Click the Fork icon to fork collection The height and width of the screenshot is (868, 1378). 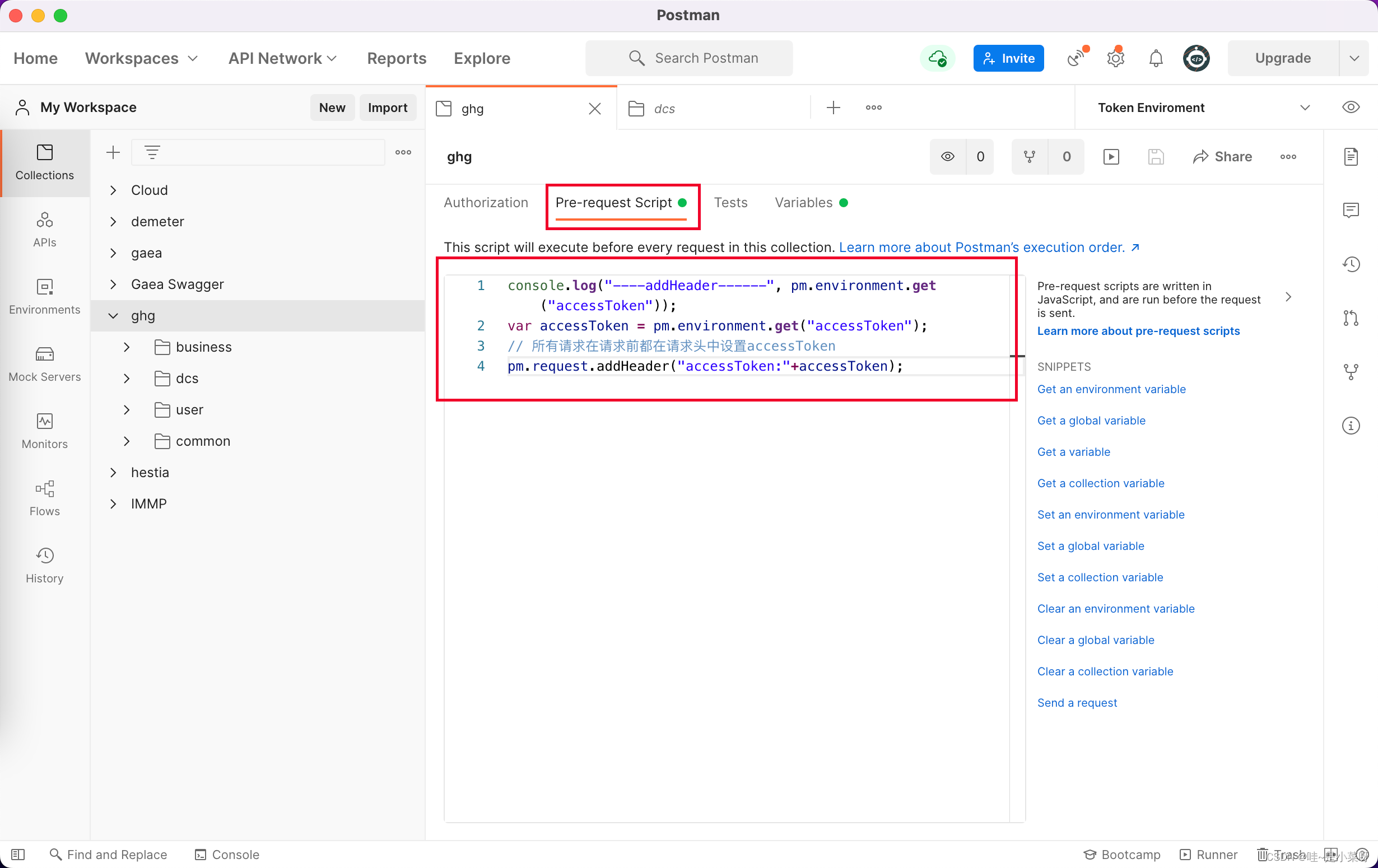[1030, 156]
